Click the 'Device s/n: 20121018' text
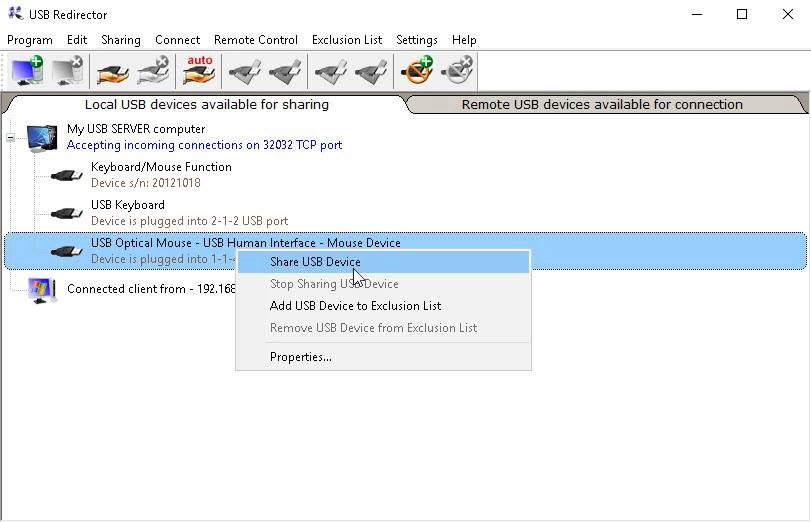 [146, 183]
